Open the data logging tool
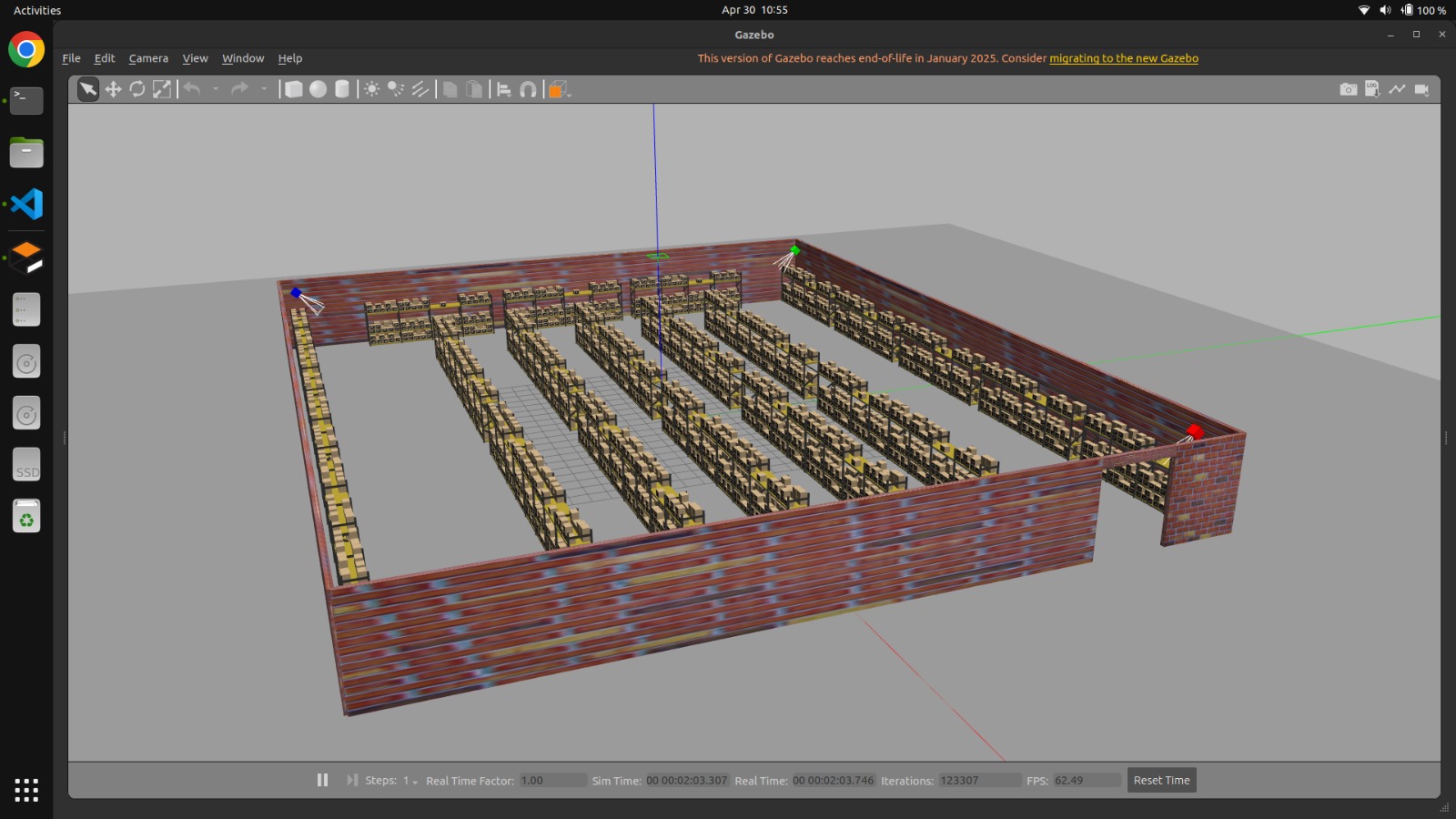The height and width of the screenshot is (819, 1456). (x=1372, y=89)
